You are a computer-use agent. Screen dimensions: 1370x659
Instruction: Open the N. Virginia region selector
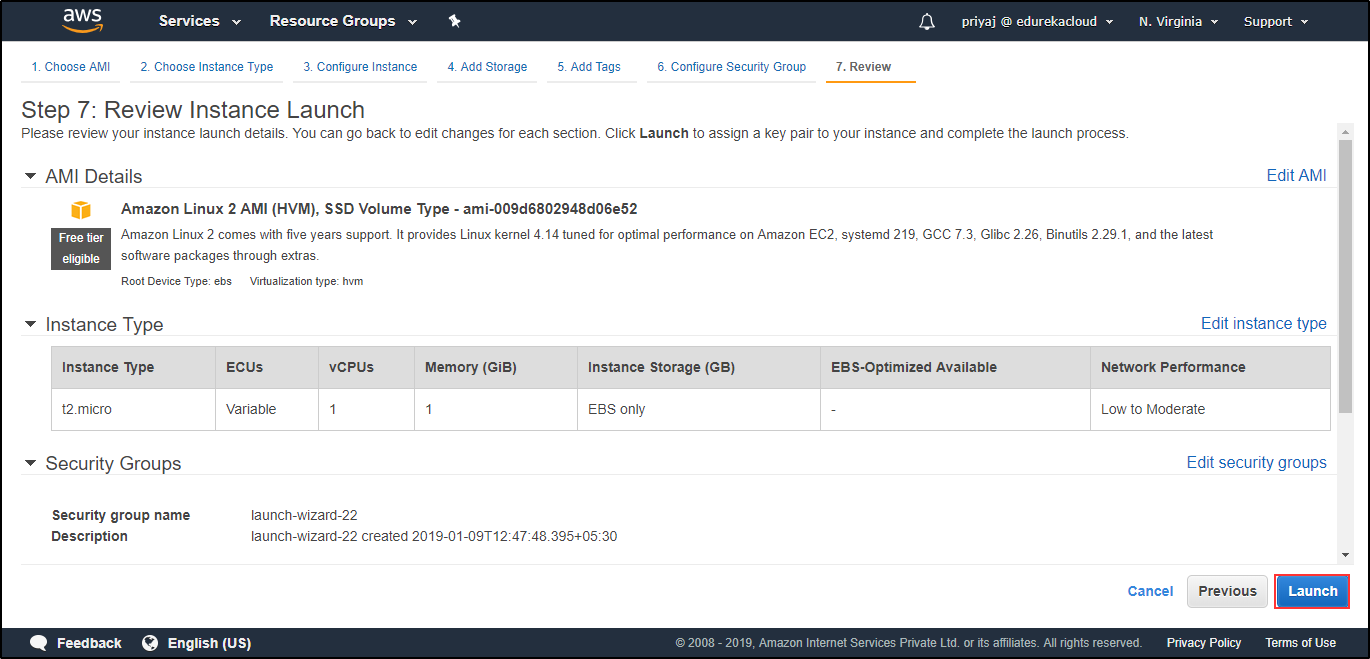1178,21
